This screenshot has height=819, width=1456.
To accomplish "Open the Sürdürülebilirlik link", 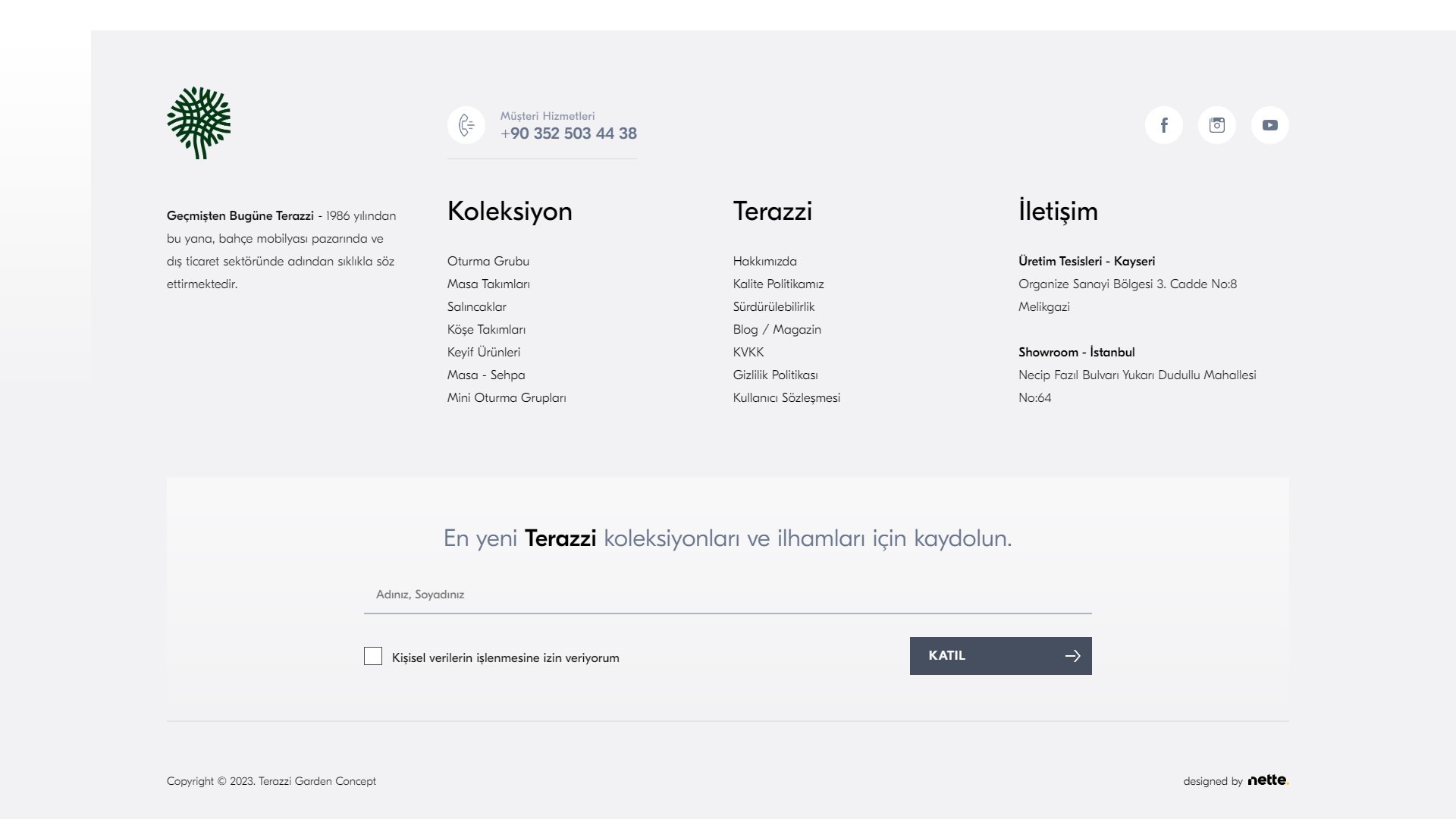I will click(x=774, y=306).
